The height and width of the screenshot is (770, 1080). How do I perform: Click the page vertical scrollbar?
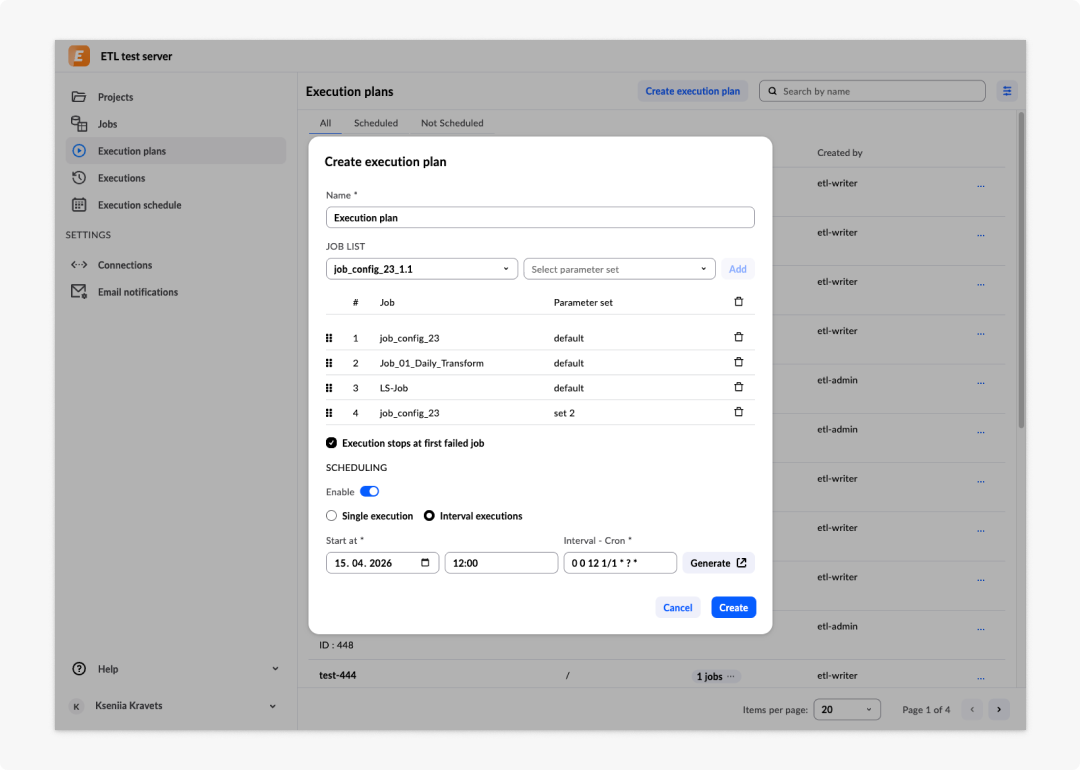(1021, 270)
